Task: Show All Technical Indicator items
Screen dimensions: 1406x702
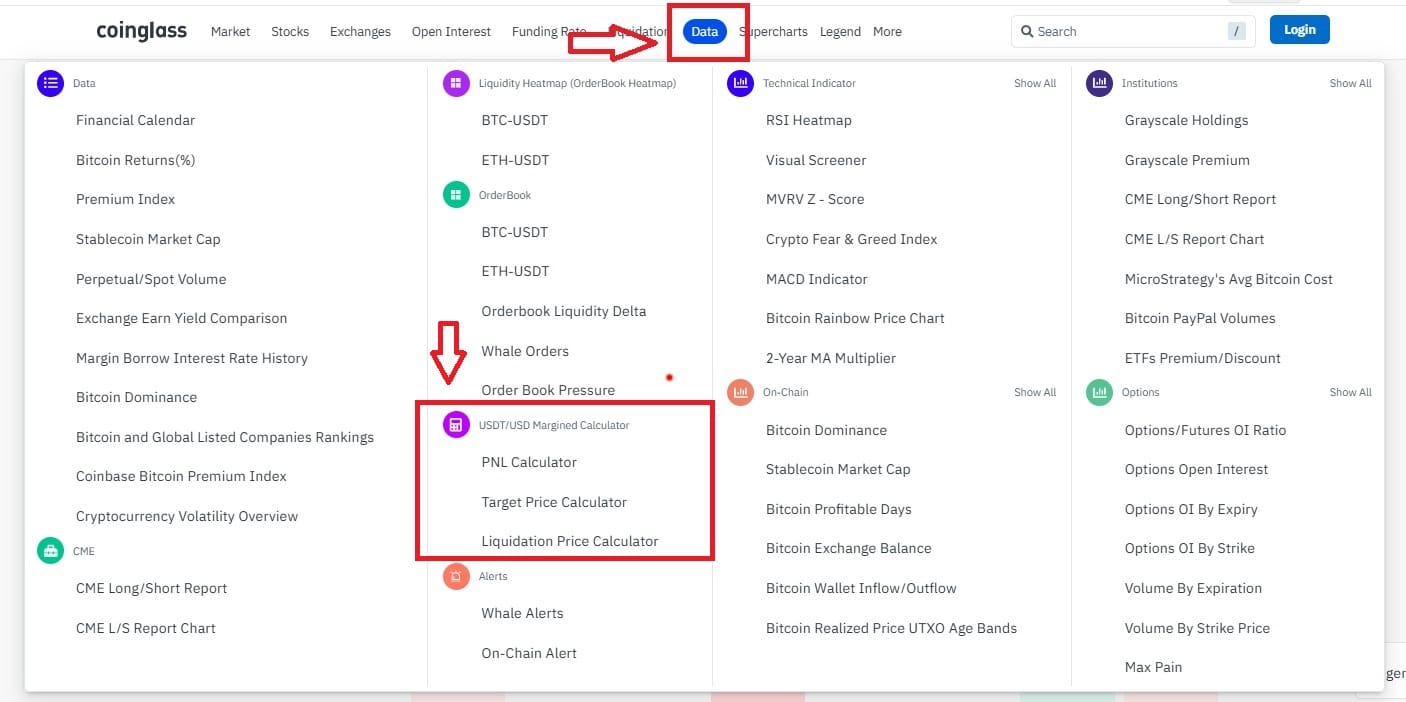Action: pyautogui.click(x=1035, y=84)
